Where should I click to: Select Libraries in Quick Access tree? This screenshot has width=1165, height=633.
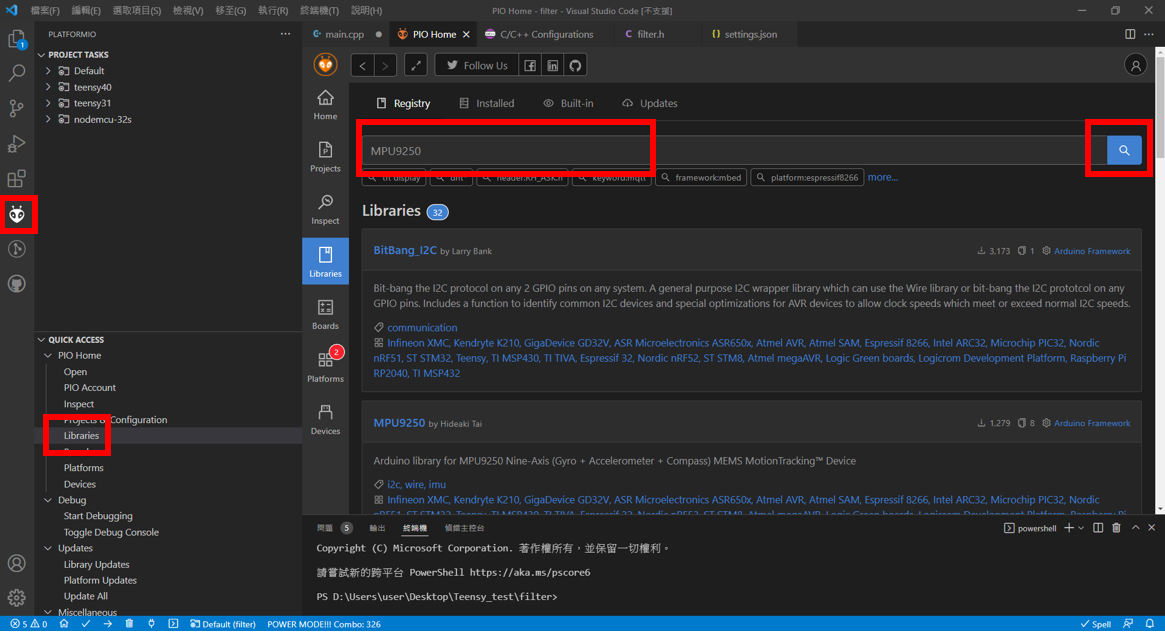(81, 435)
